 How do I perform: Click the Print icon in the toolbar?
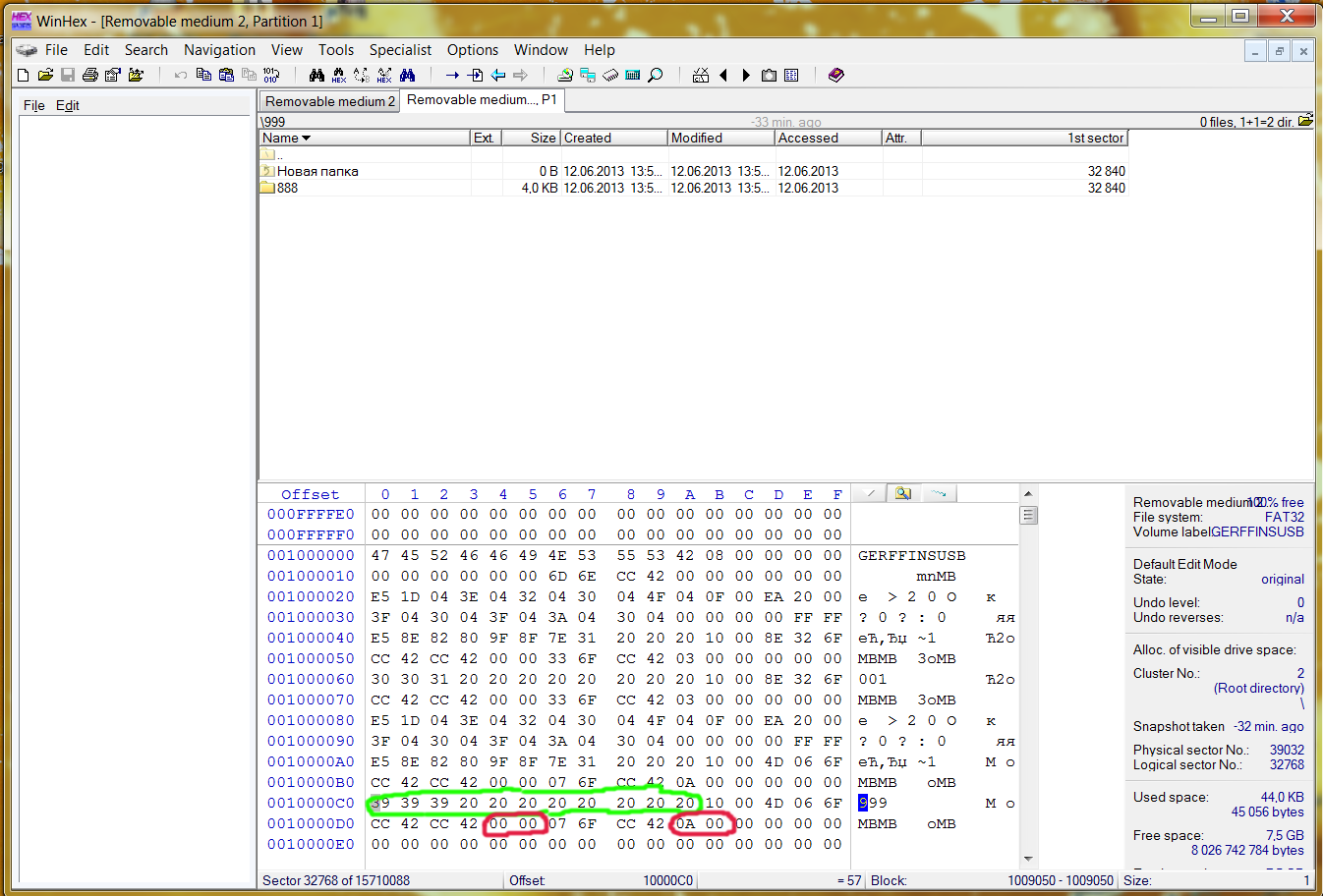[x=90, y=75]
